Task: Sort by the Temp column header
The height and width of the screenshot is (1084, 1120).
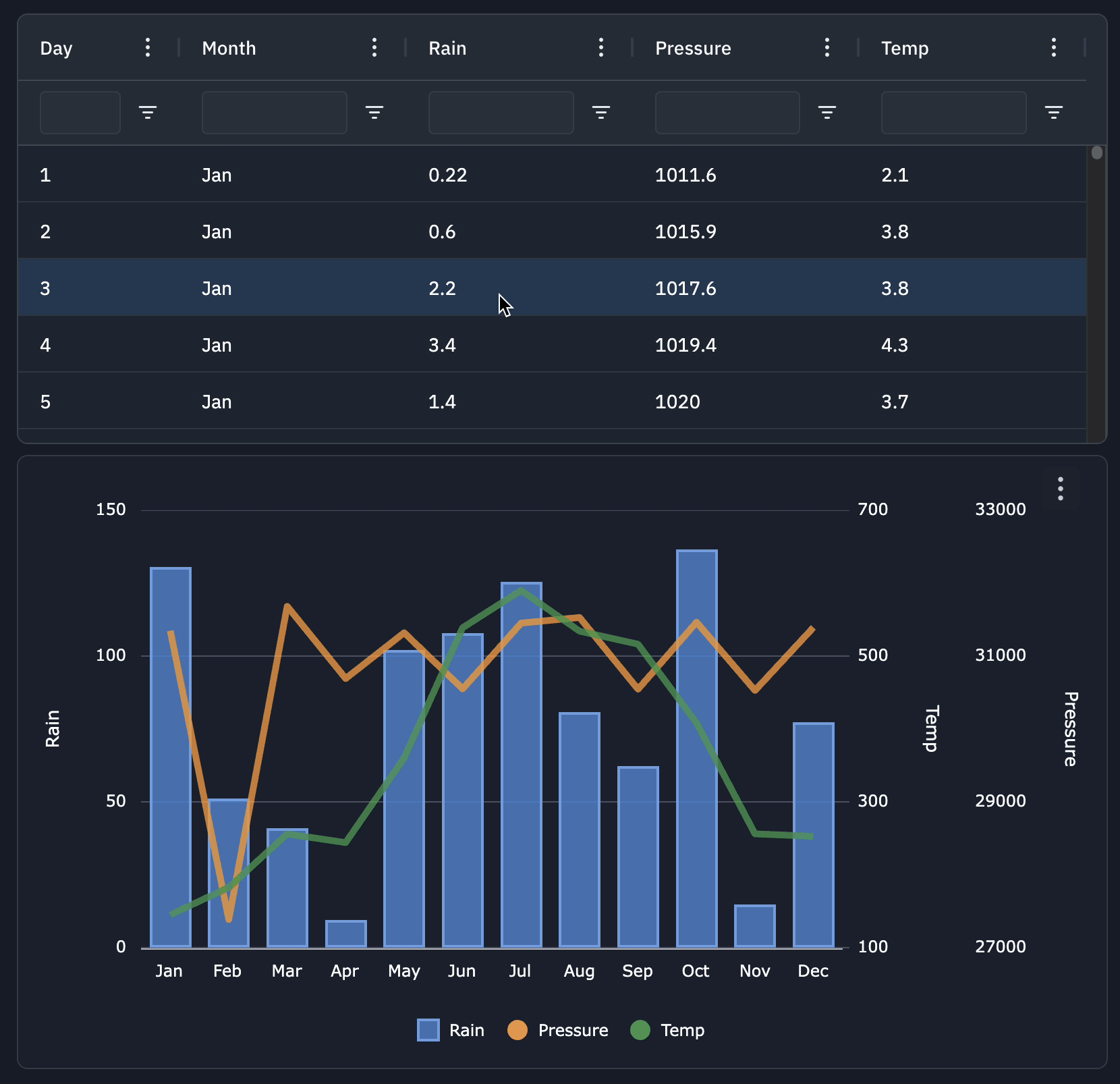Action: (905, 49)
